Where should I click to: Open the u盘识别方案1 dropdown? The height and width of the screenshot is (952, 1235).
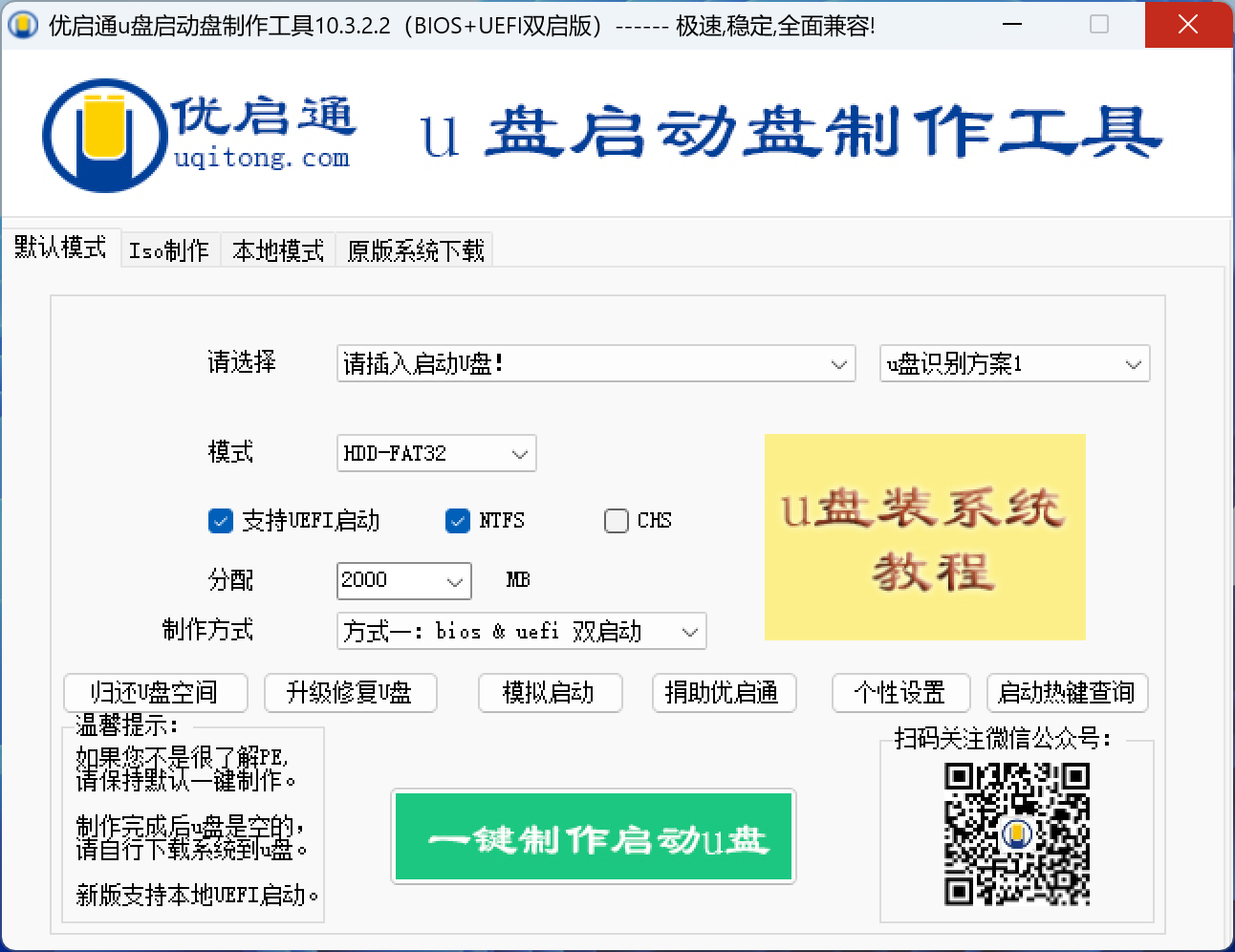point(1014,364)
